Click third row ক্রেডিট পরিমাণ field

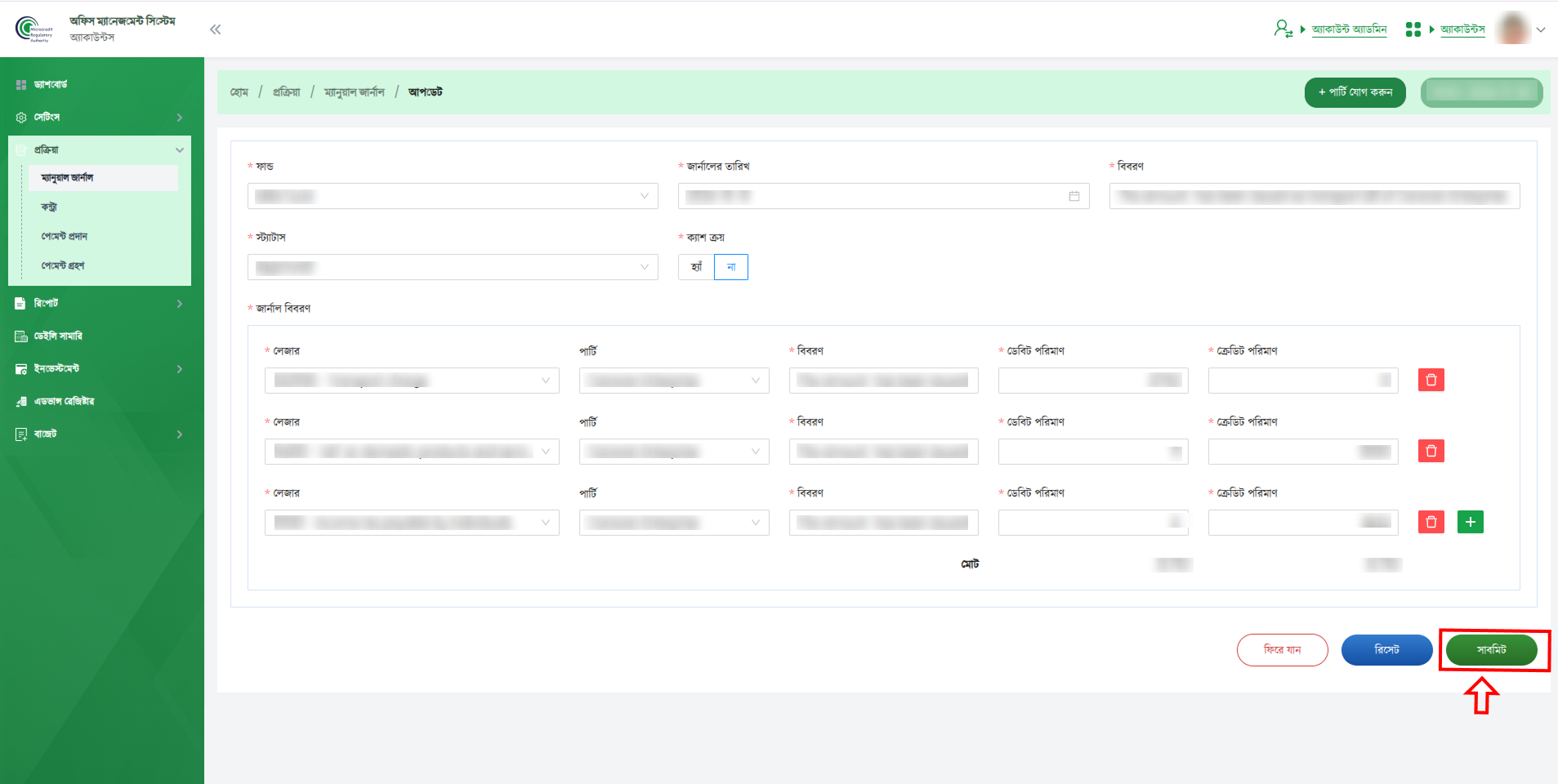1303,523
